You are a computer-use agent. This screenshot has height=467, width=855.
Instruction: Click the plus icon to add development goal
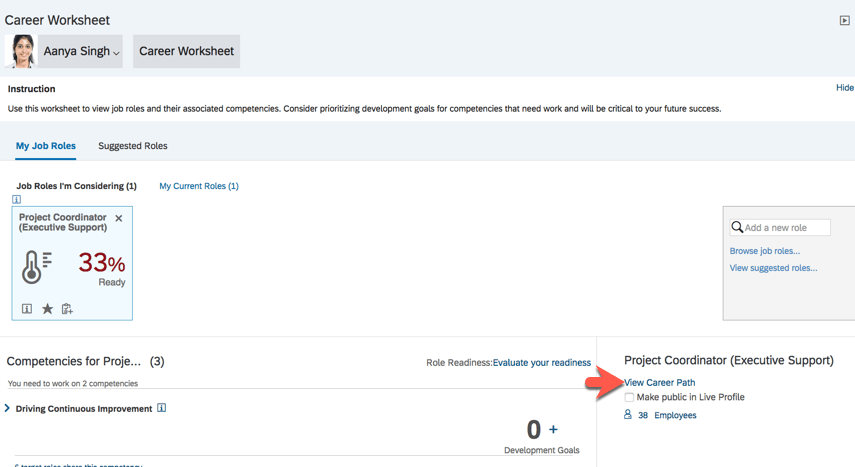pos(553,430)
